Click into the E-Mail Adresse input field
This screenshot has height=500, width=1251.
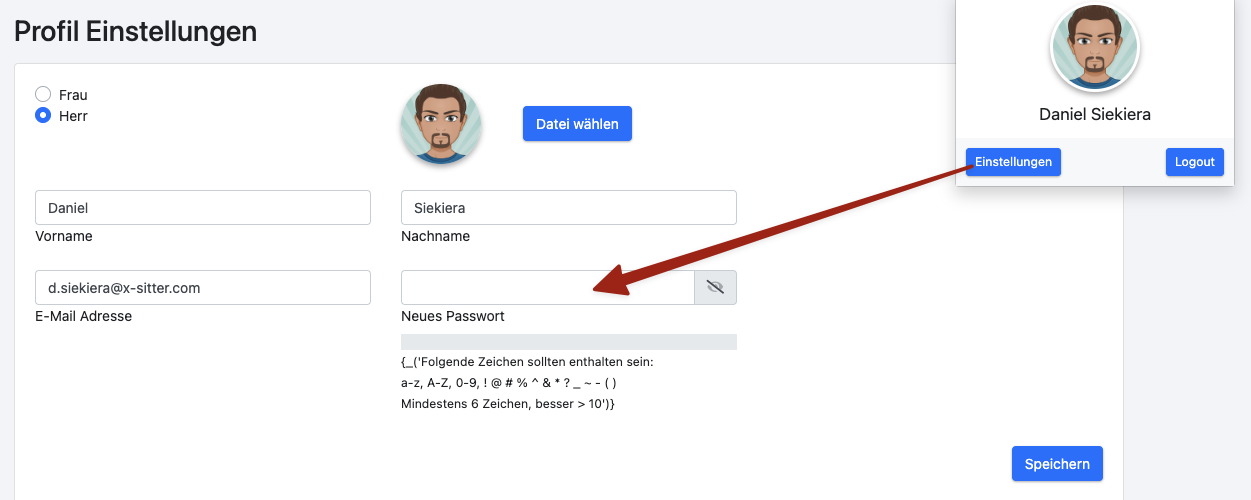coord(203,288)
